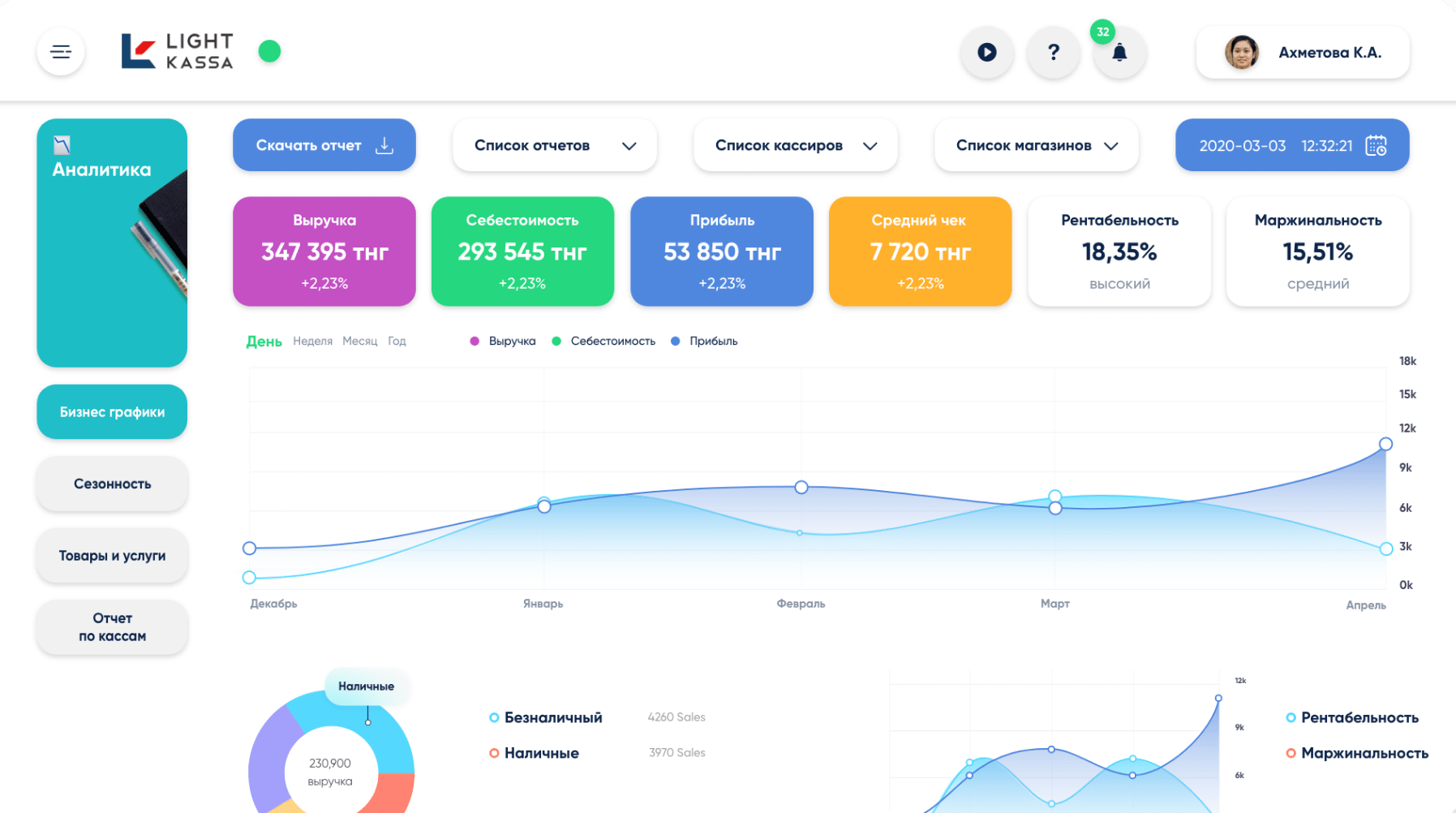Switch chart period to Неделя

click(x=312, y=341)
